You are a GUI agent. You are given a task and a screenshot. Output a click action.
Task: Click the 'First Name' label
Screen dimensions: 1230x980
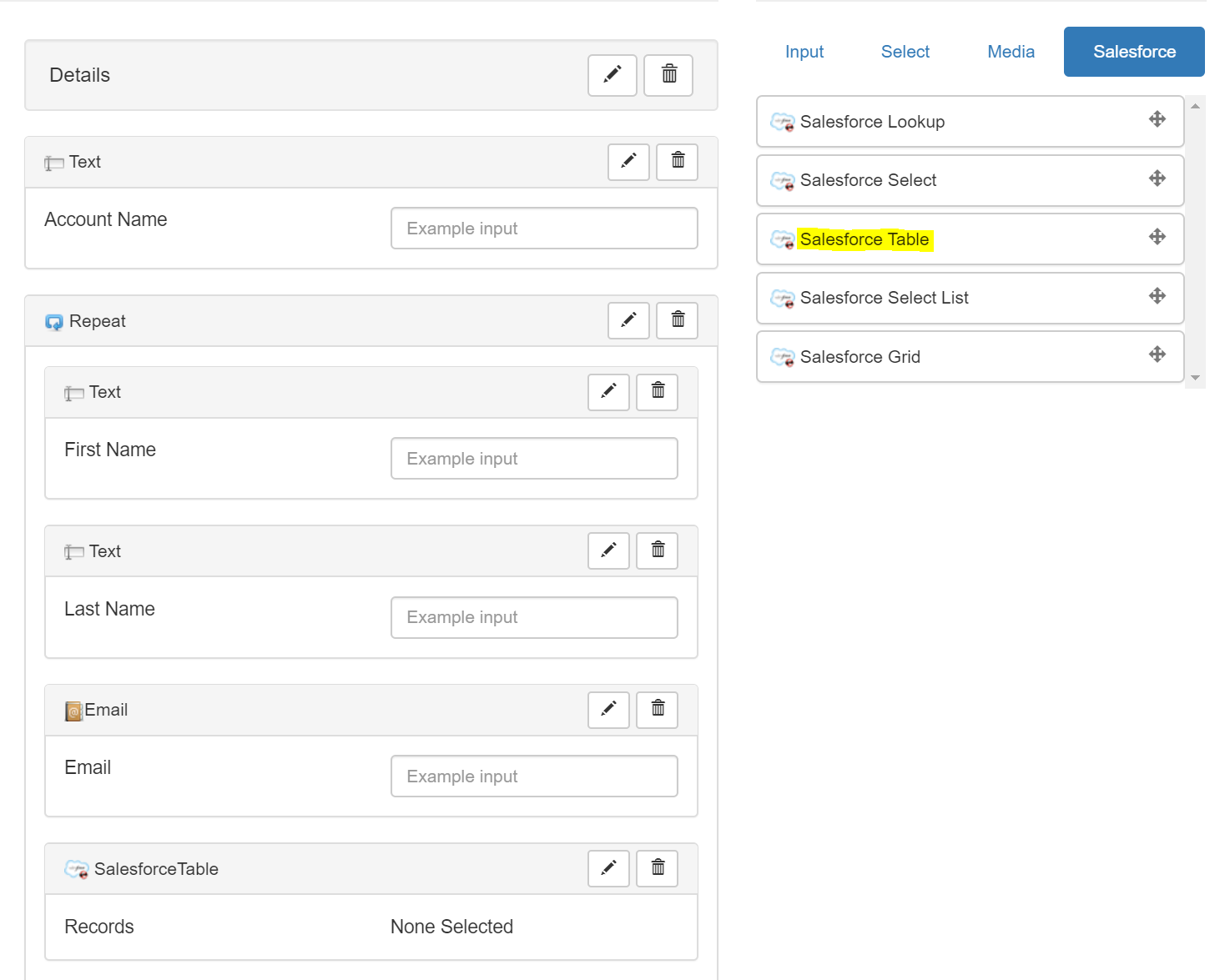pos(110,450)
